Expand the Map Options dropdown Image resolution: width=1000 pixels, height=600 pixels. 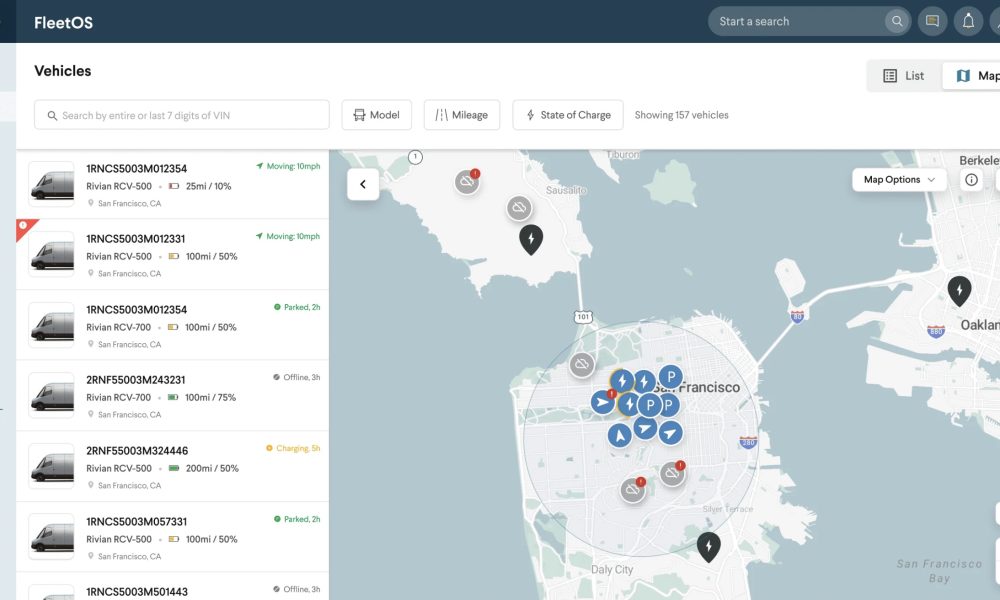899,180
